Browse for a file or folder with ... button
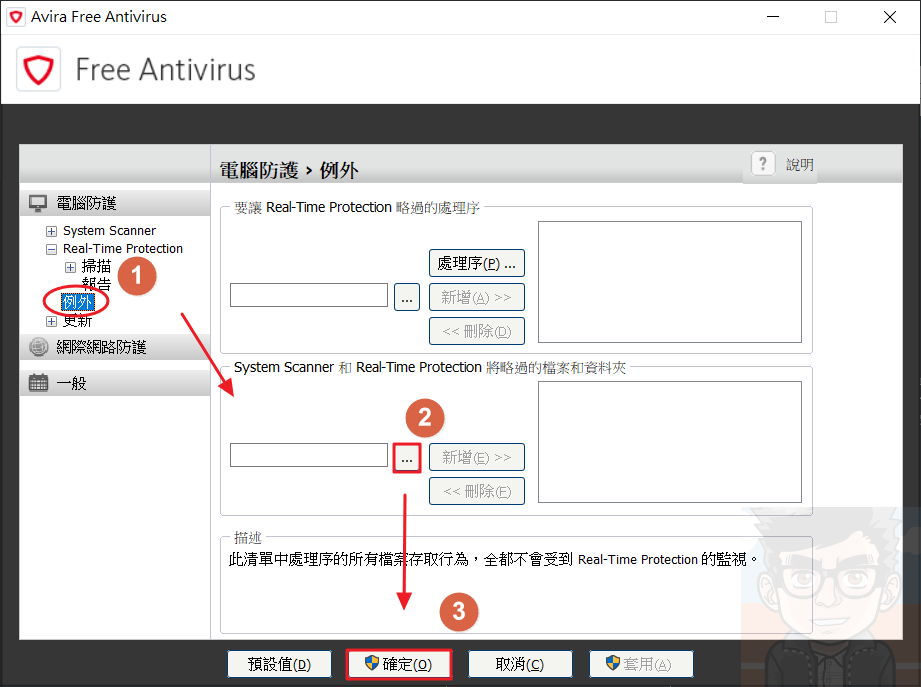This screenshot has width=921, height=687. pos(407,457)
